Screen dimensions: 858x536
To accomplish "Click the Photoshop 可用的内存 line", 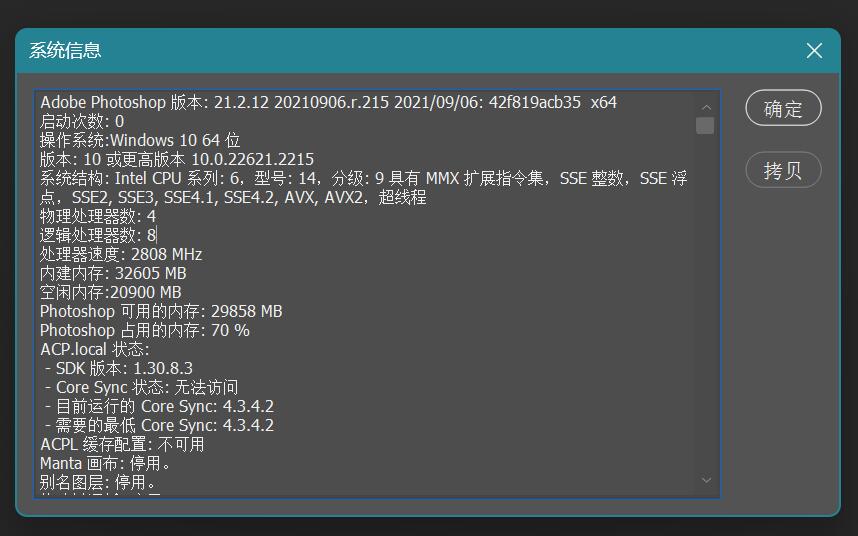I will pyautogui.click(x=161, y=311).
